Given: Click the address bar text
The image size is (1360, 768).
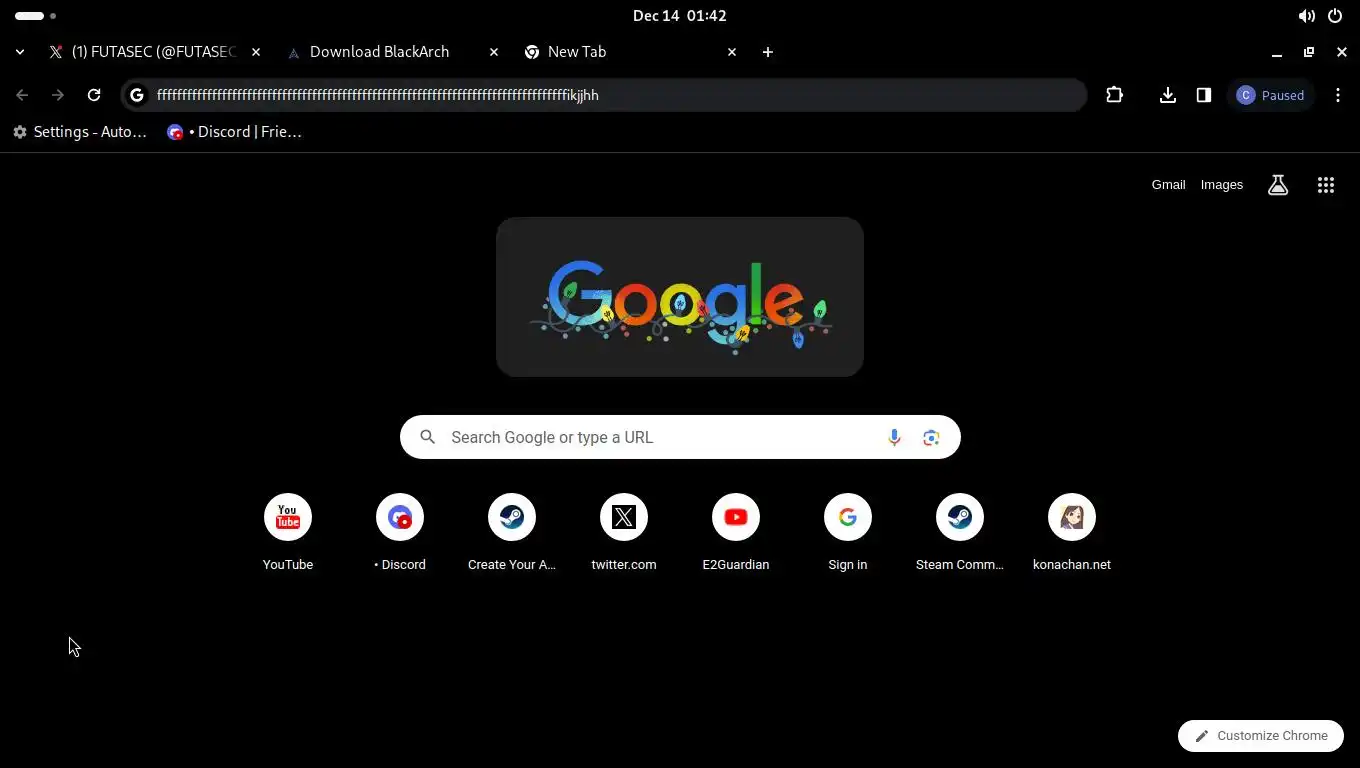Looking at the screenshot, I should click(x=378, y=95).
